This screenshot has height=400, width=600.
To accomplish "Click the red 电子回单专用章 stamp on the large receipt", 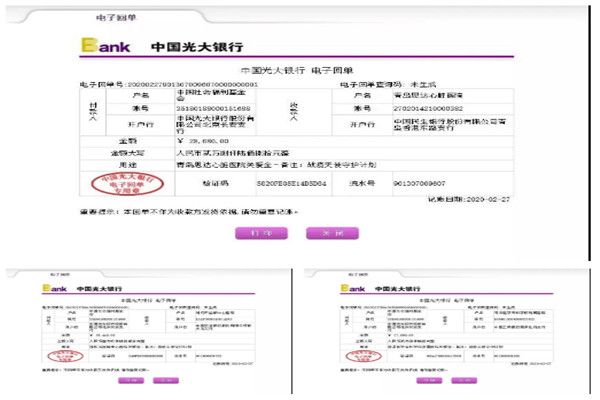I will point(127,184).
